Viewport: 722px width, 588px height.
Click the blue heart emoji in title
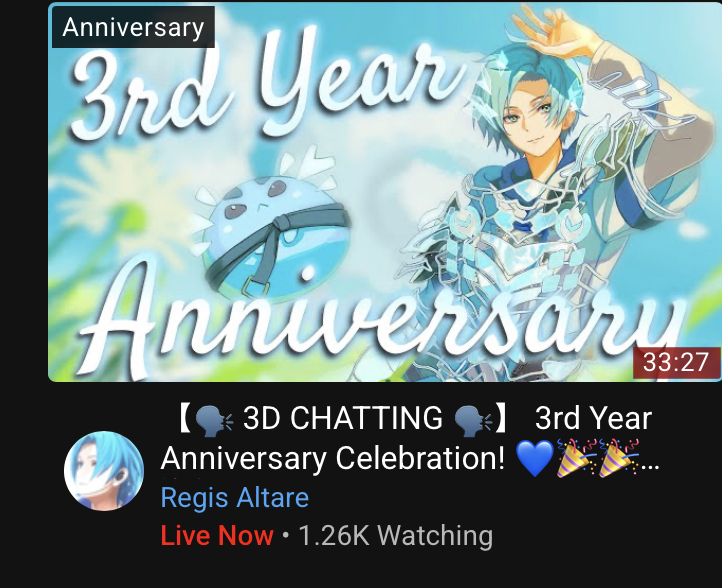[x=534, y=459]
